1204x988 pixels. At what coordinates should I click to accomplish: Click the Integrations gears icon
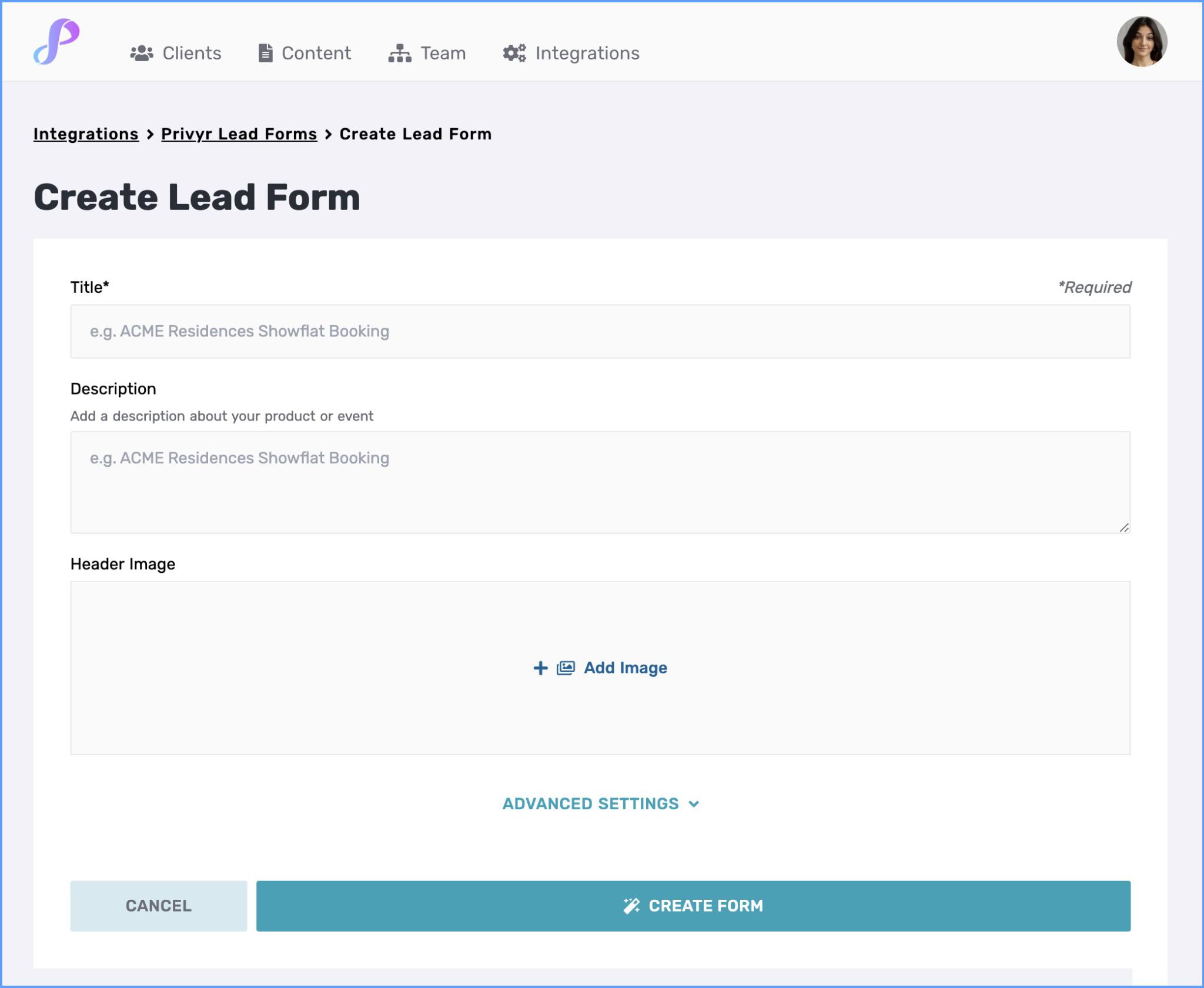(x=513, y=52)
